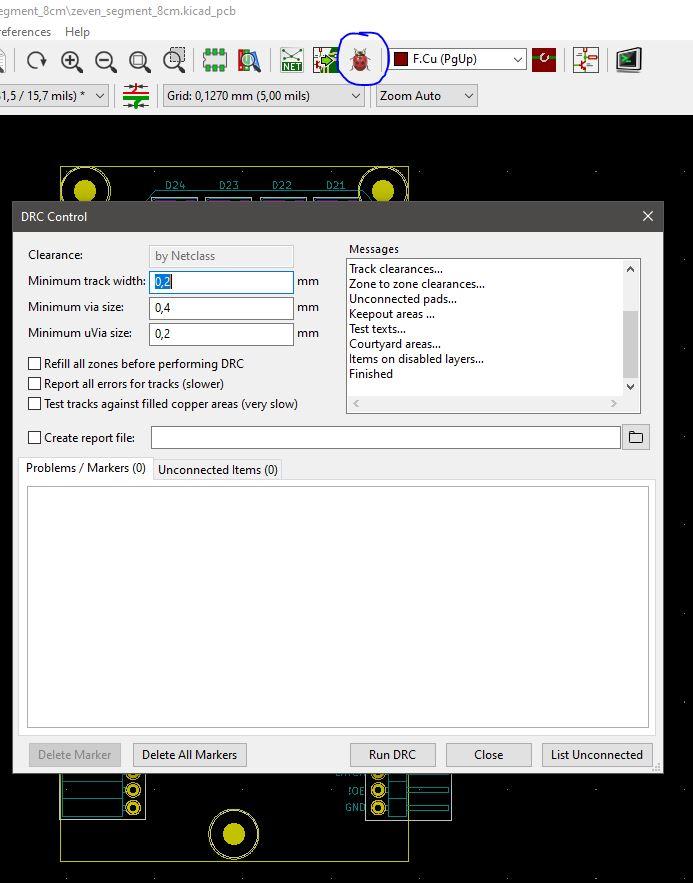Open the schematic editor (Eeschema) icon
The width and height of the screenshot is (693, 883).
pos(586,59)
